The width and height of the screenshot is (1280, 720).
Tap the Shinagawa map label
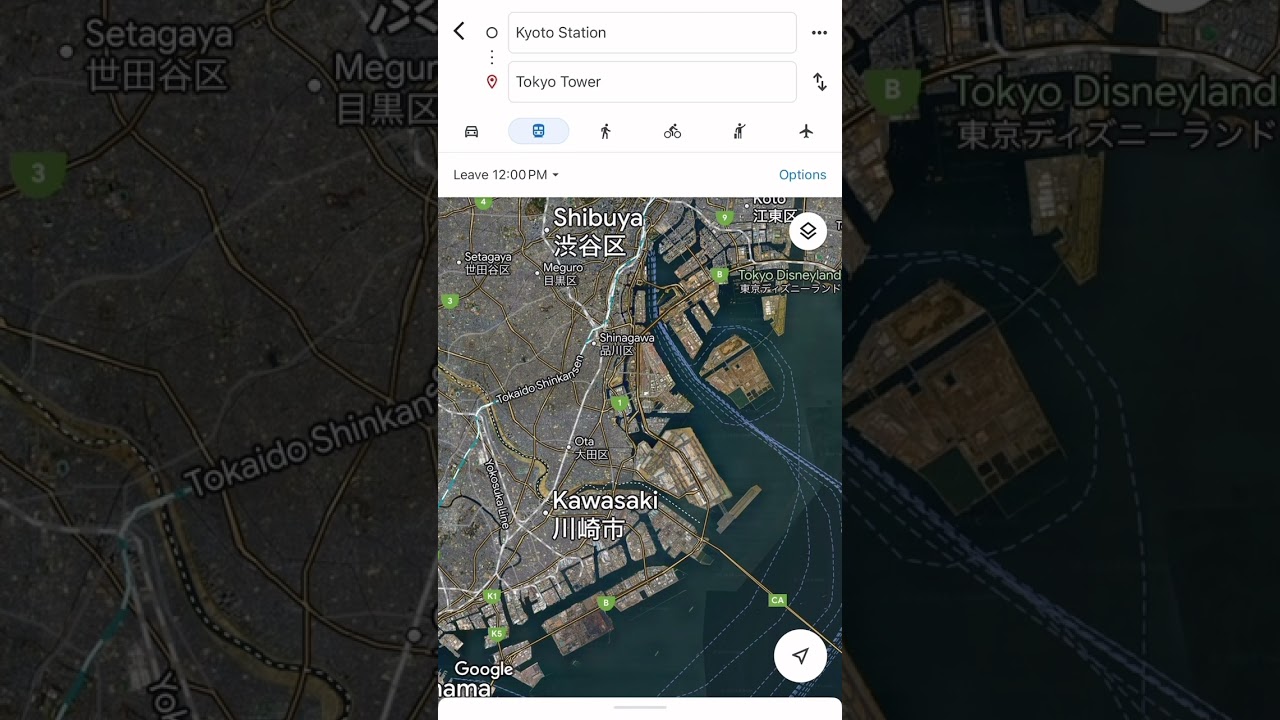[626, 344]
